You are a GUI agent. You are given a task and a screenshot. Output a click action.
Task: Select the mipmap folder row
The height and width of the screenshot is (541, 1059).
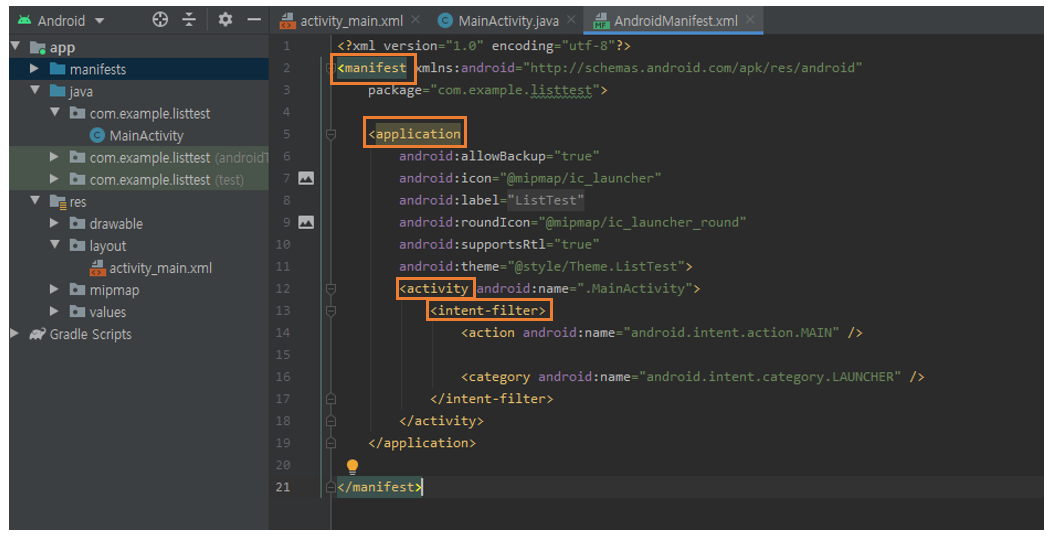(x=138, y=290)
